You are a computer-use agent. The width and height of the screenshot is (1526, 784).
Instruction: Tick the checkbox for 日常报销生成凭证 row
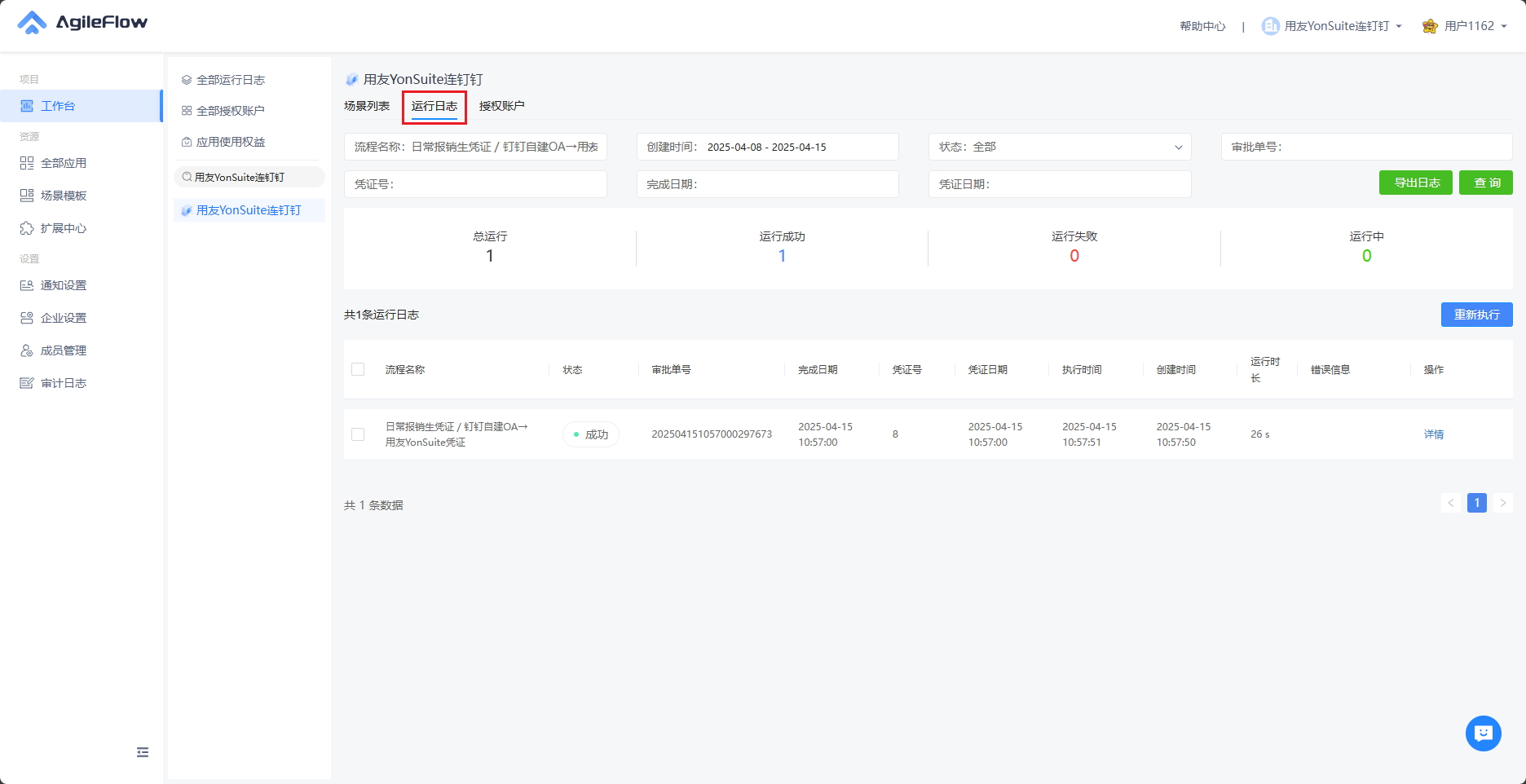tap(358, 434)
